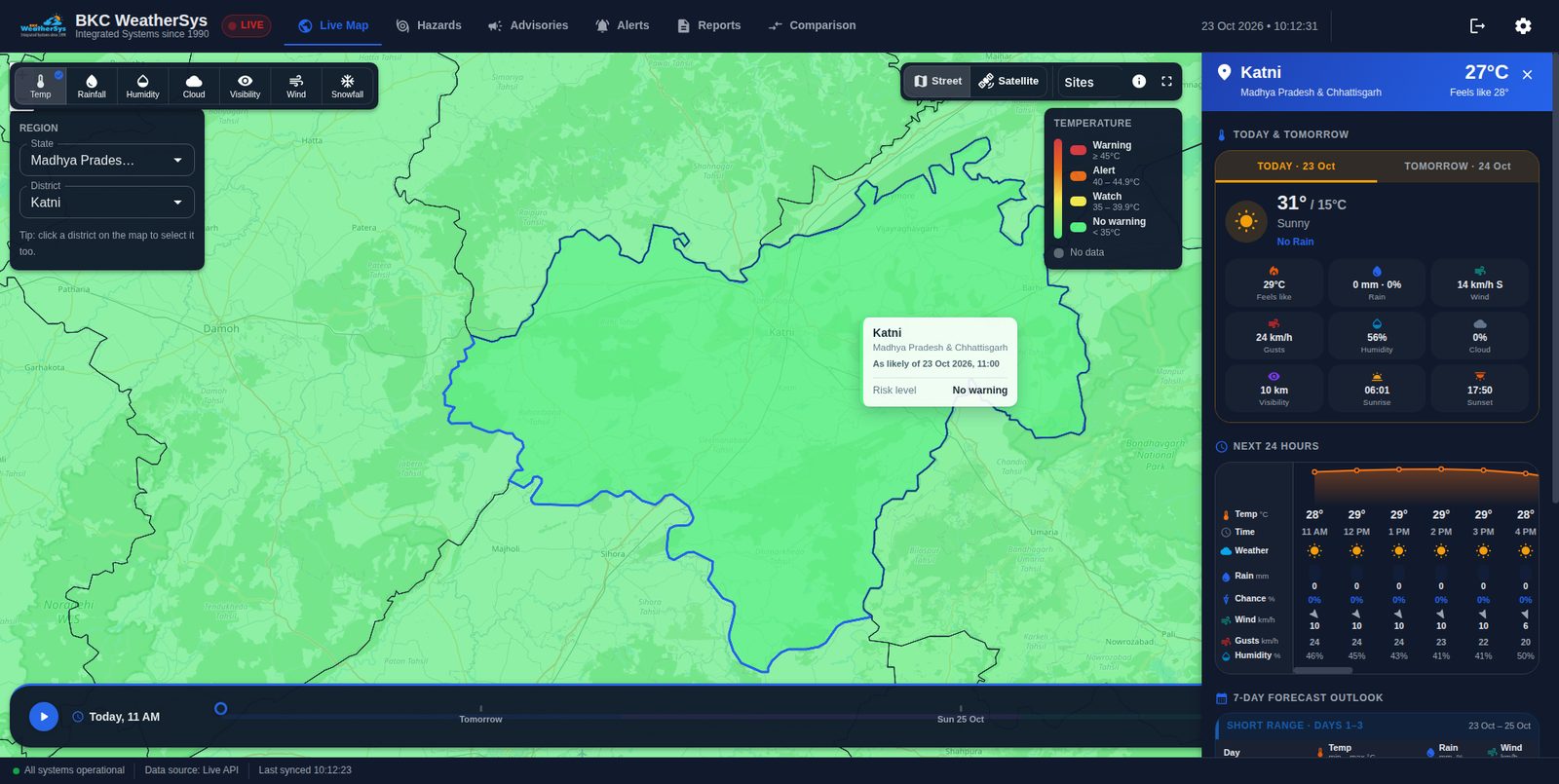Switch to the Comparison tab
1559x784 pixels.
813,25
